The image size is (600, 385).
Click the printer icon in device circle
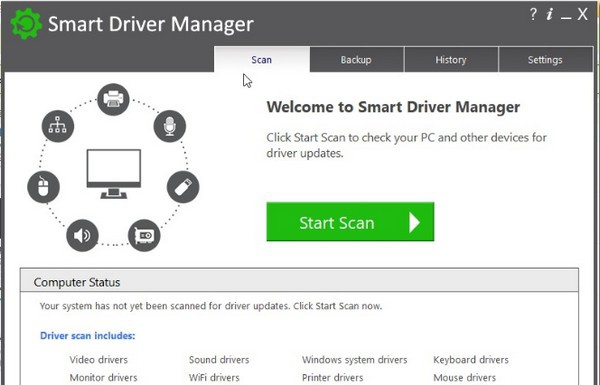tap(113, 100)
